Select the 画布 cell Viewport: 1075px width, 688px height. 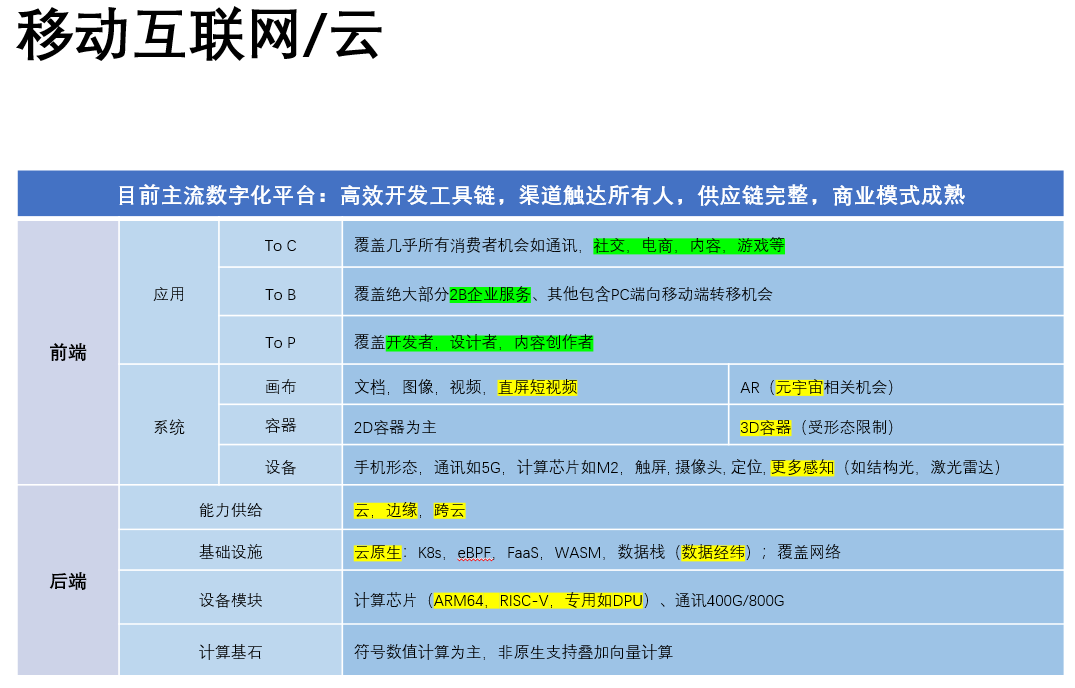[280, 387]
